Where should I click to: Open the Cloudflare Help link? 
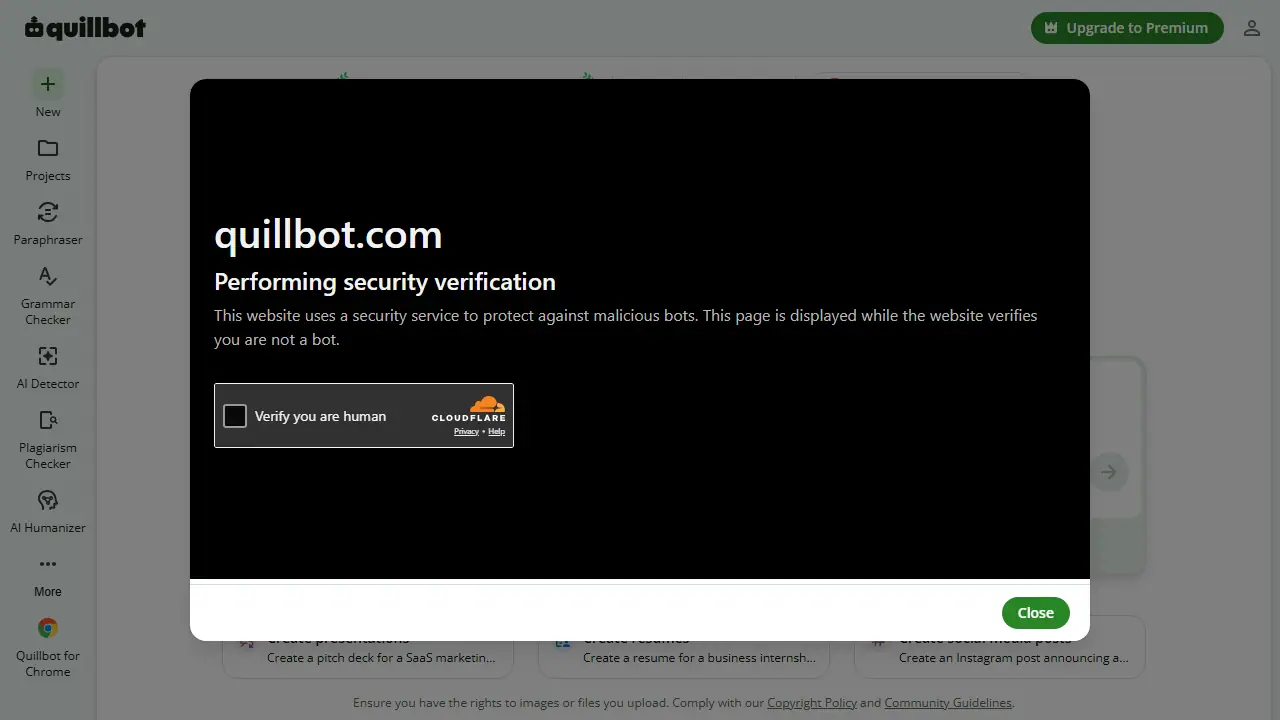point(496,432)
